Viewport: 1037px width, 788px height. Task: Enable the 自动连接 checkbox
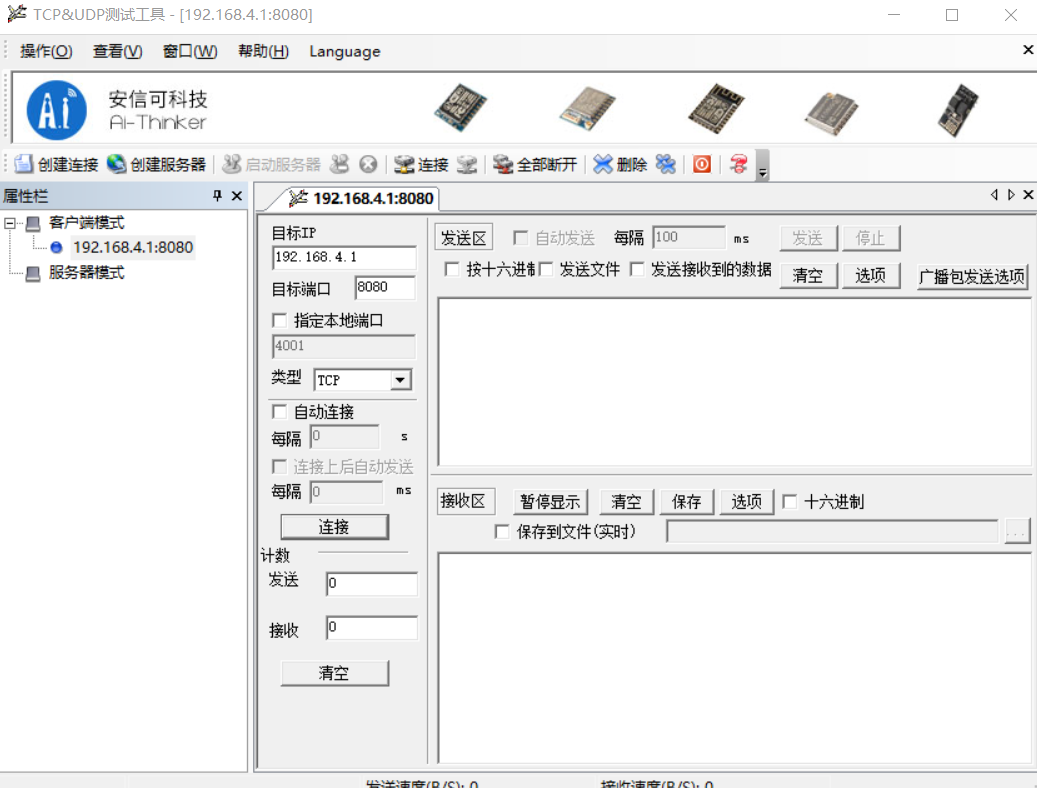pos(280,412)
